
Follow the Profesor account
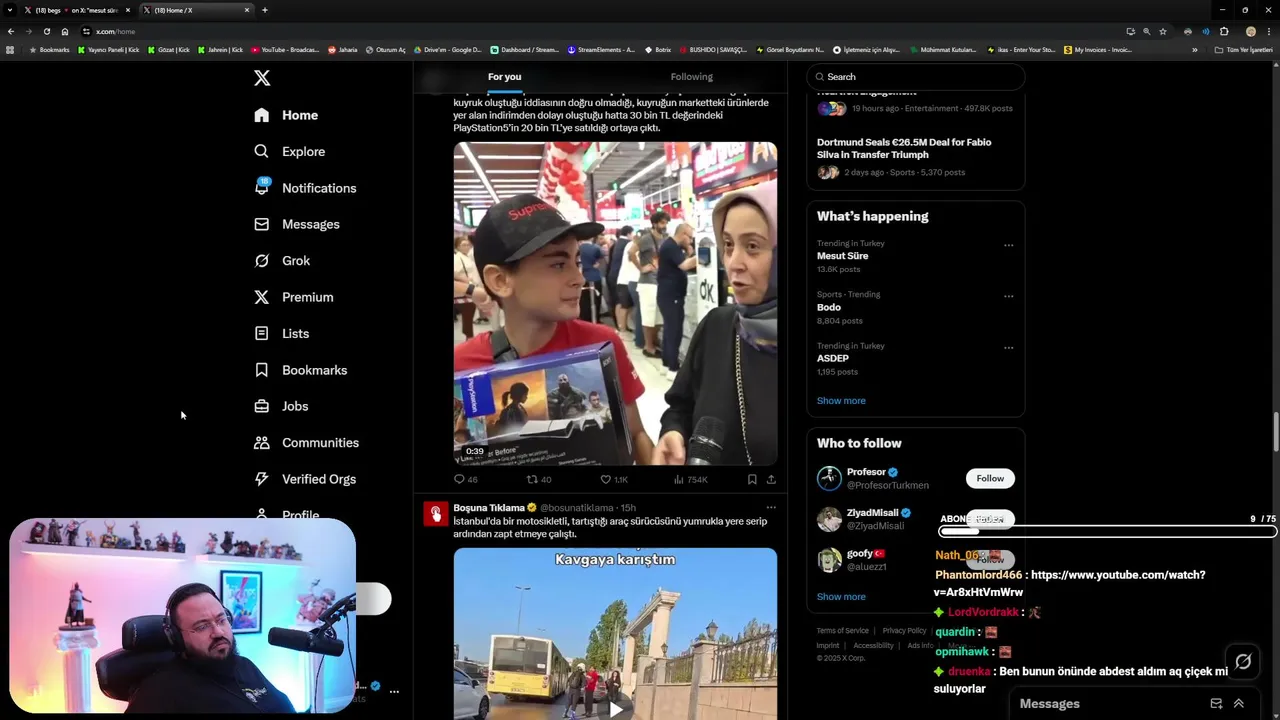point(990,478)
